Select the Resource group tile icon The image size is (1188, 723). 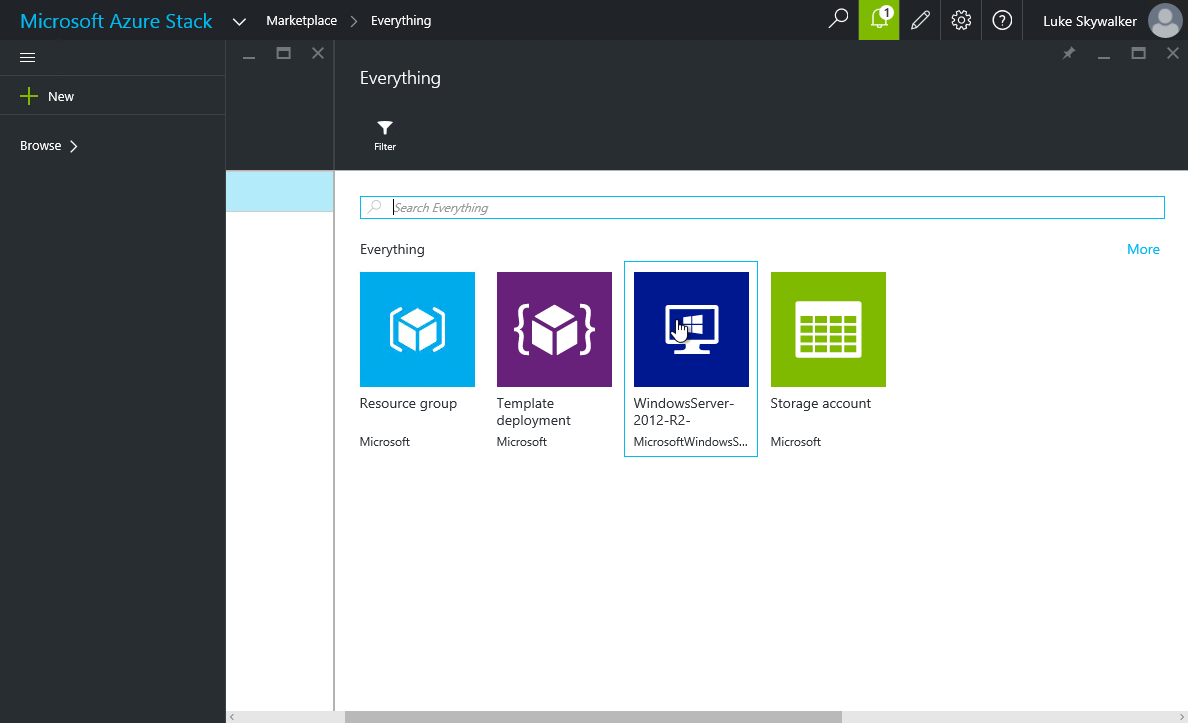pos(417,330)
